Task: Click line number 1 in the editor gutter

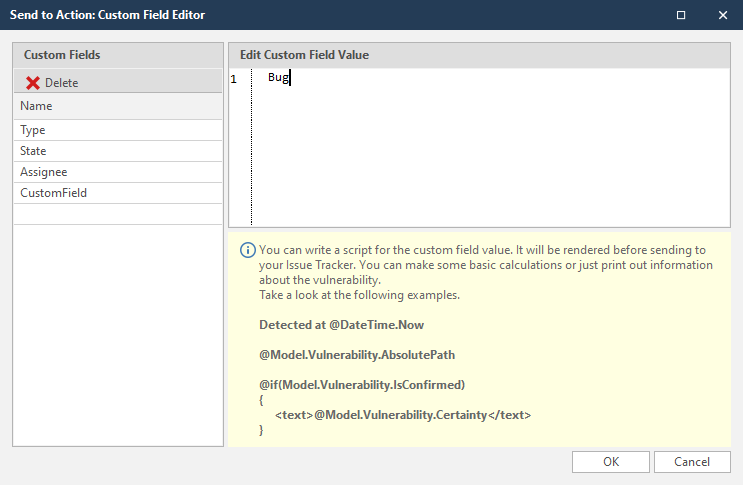Action: point(234,78)
